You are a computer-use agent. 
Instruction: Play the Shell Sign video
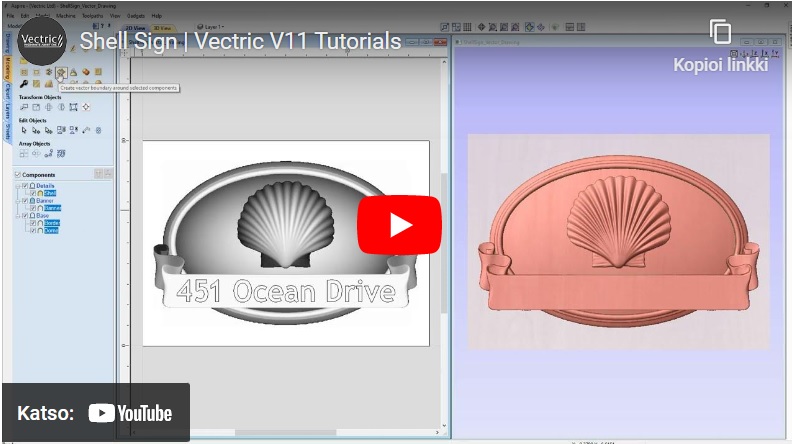[400, 225]
